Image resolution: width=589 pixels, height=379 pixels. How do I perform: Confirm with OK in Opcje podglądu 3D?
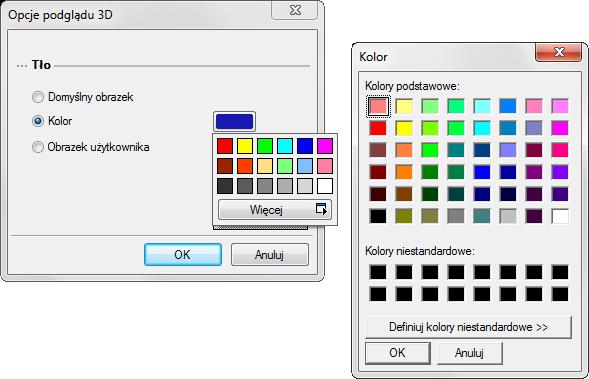(x=183, y=255)
